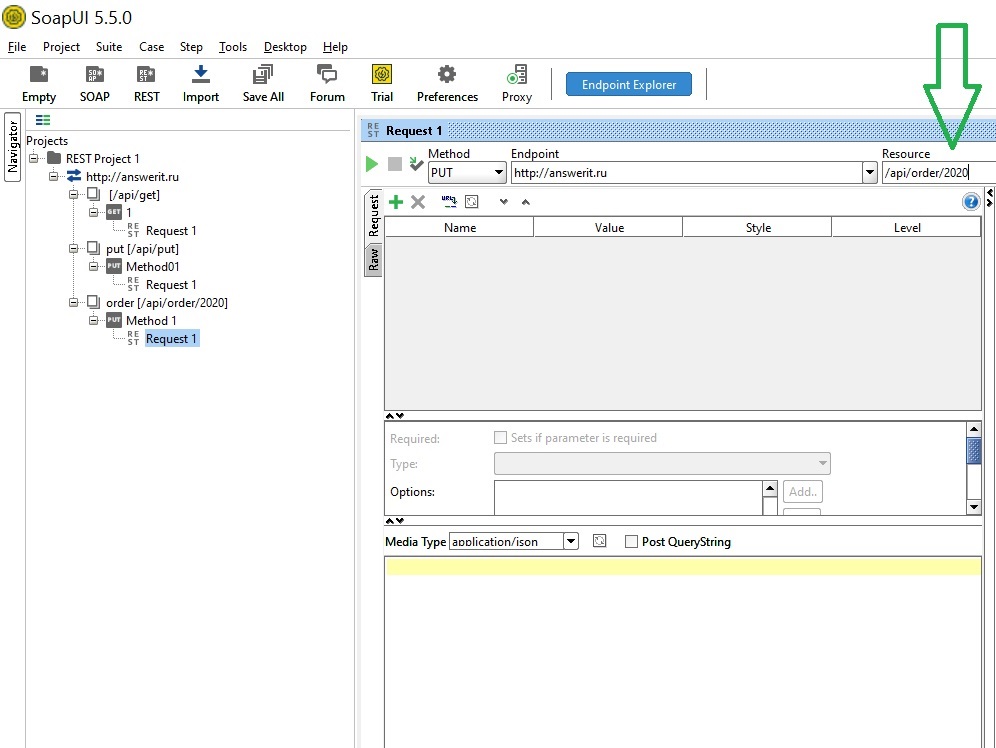996x748 pixels.
Task: Submit request with green play arrow
Action: click(x=372, y=164)
